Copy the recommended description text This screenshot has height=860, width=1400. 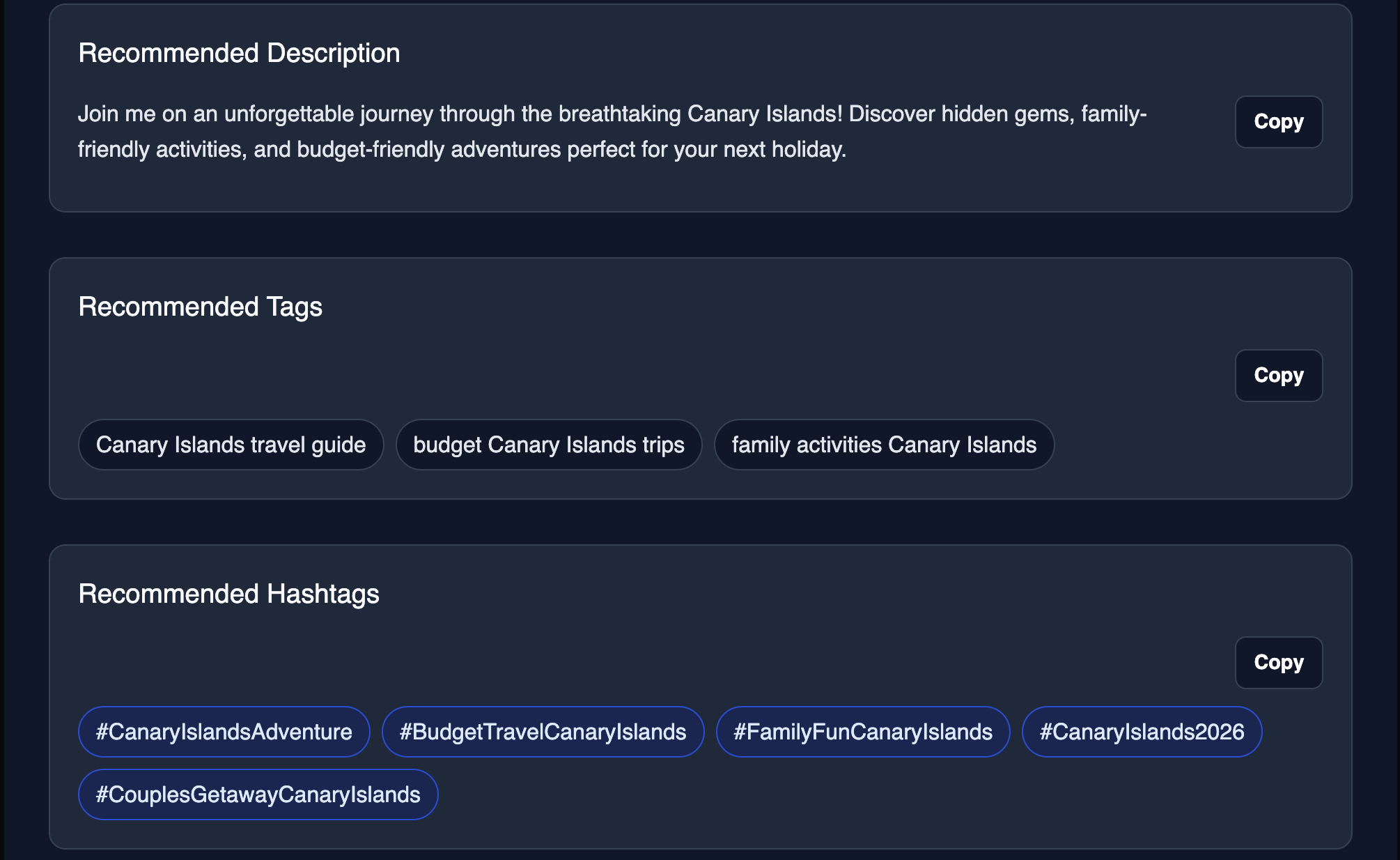click(1278, 122)
